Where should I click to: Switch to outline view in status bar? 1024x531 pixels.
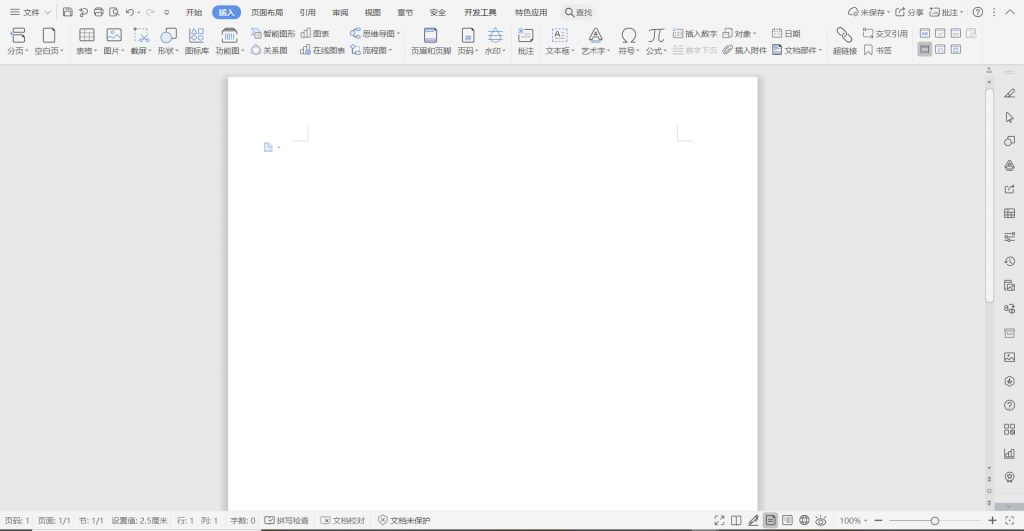pyautogui.click(x=788, y=521)
